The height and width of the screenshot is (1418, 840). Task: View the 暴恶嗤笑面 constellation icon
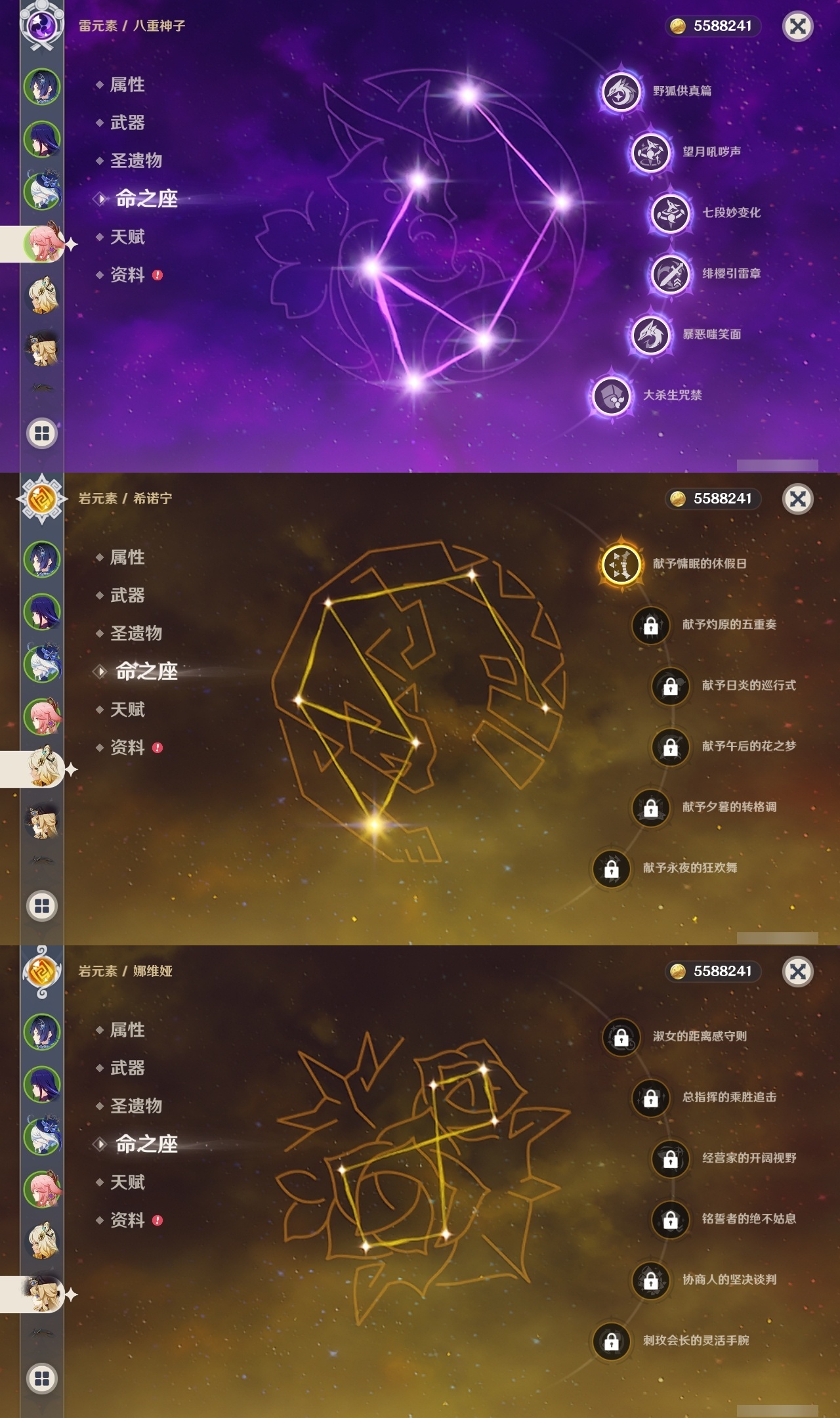(650, 335)
